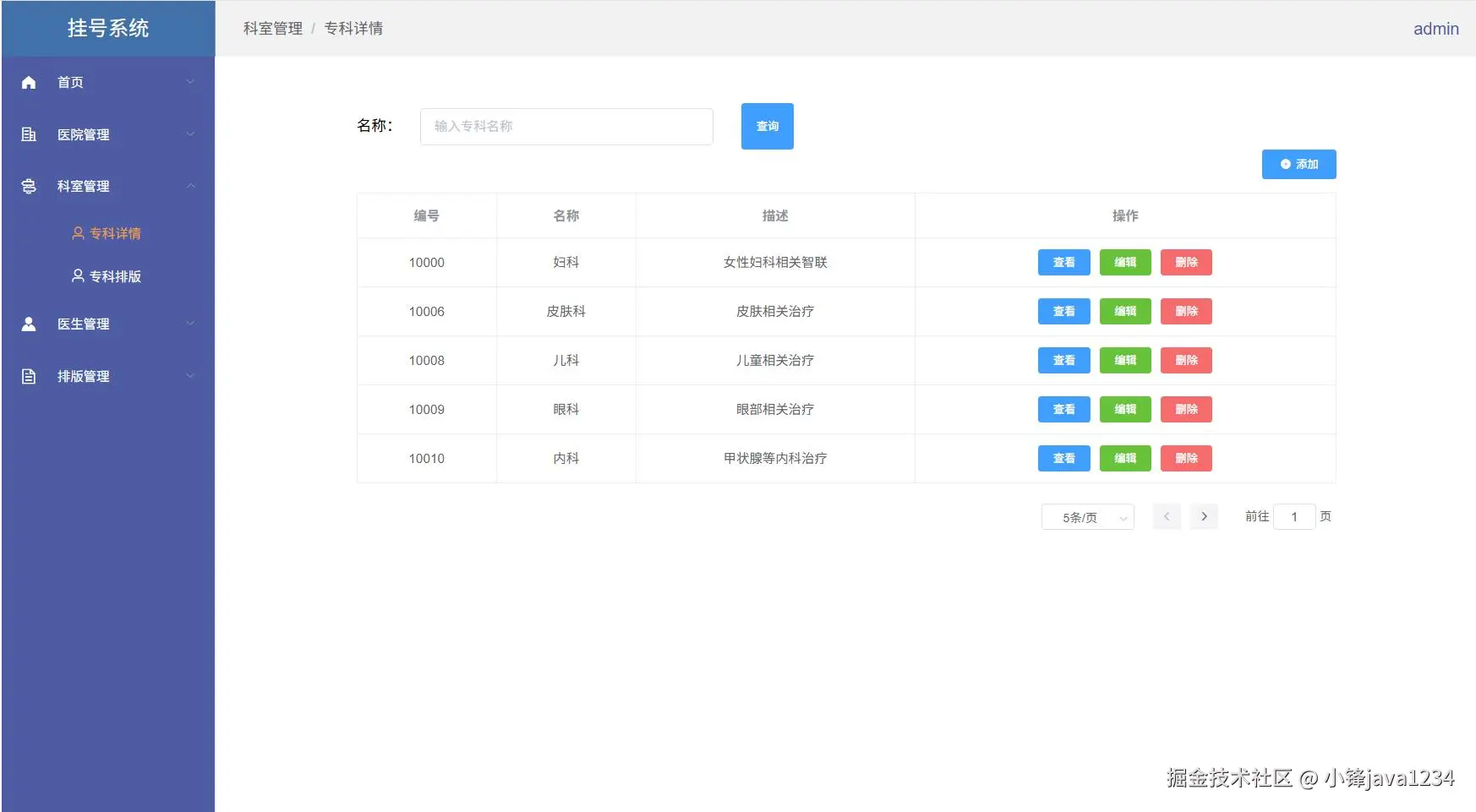Edit the 皮肤科 row
The image size is (1476, 812).
(x=1125, y=311)
